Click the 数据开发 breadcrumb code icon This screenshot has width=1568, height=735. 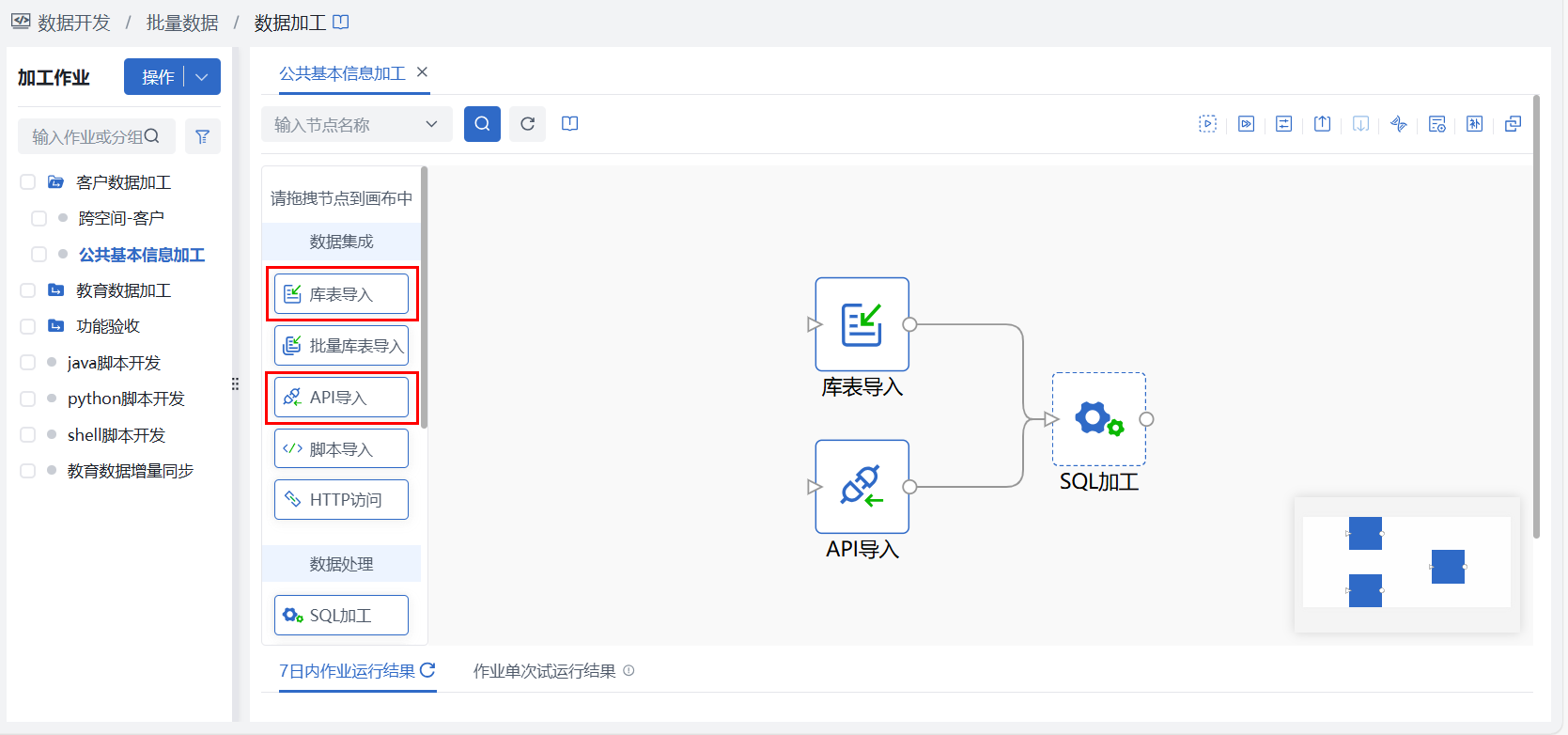click(x=21, y=22)
